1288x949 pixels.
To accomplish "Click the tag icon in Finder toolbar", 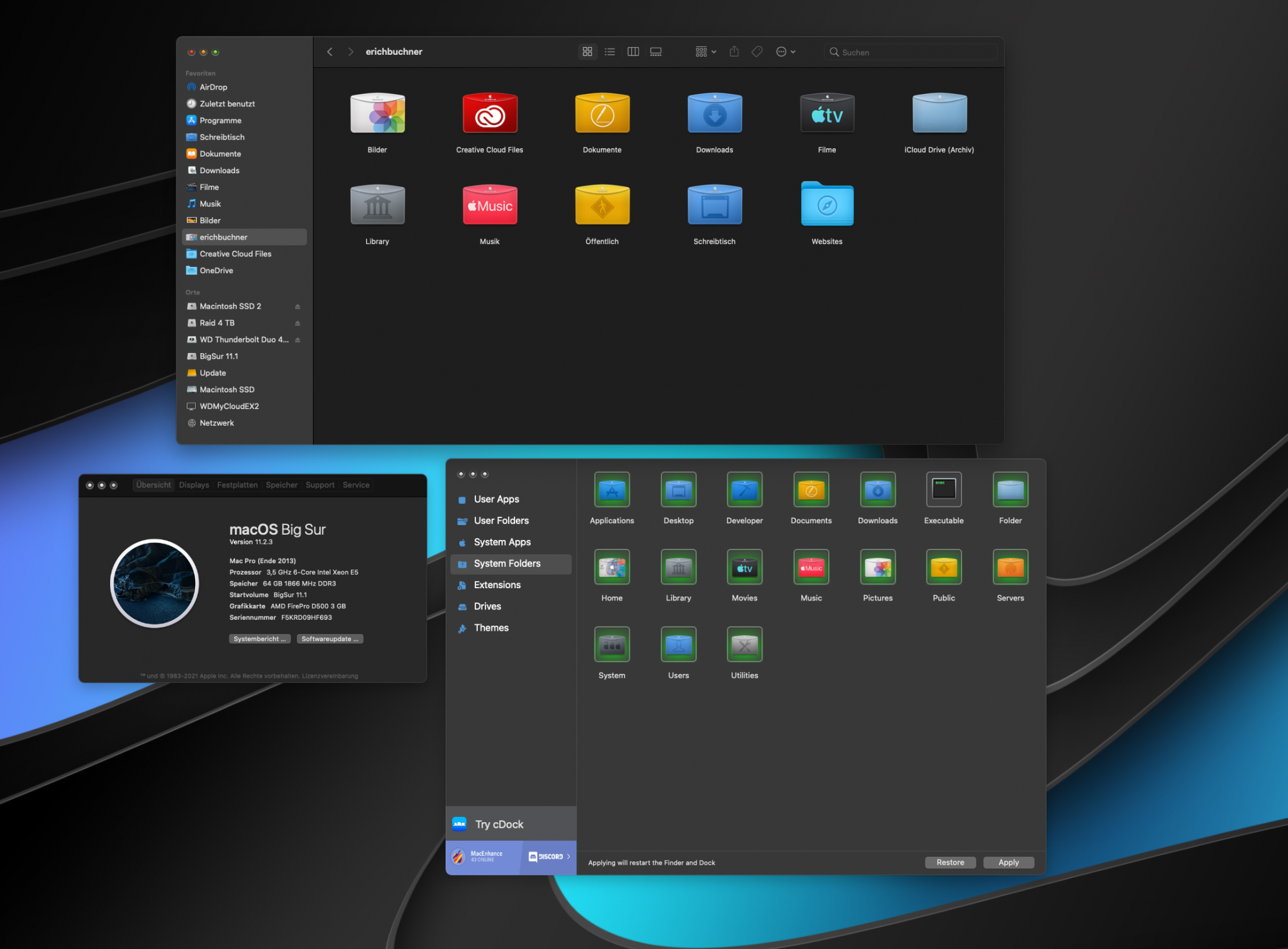I will click(x=757, y=52).
